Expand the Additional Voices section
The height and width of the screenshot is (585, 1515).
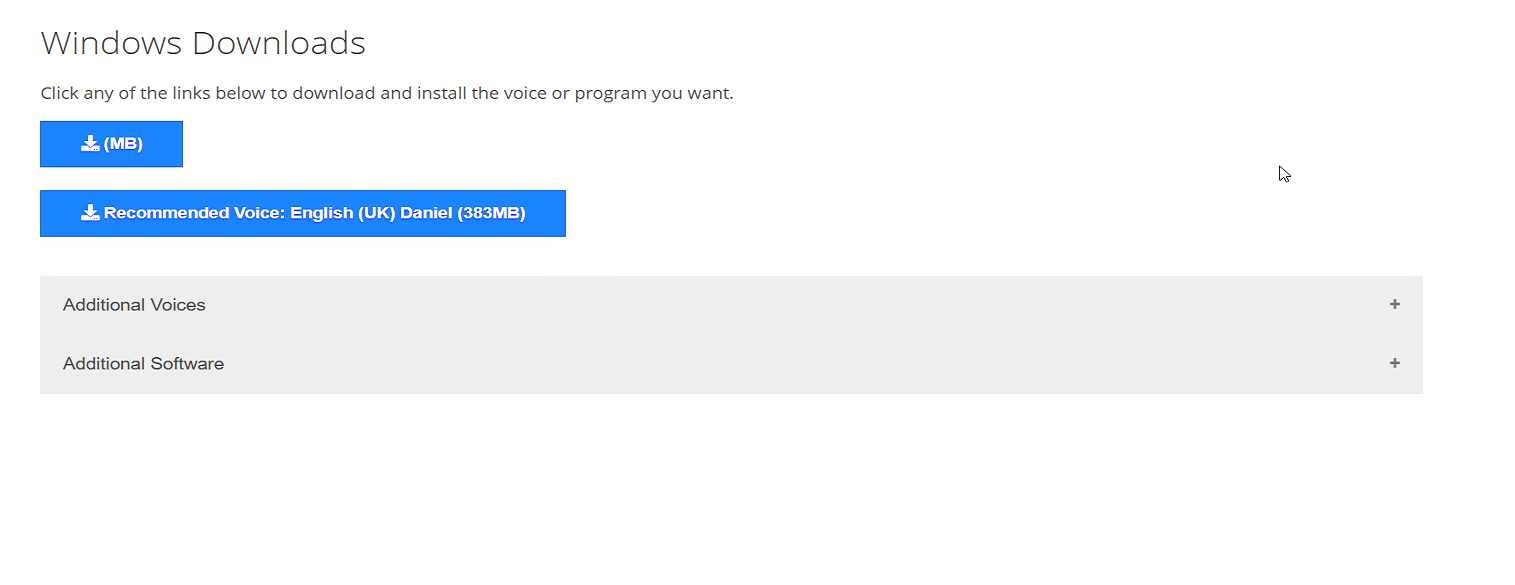coord(730,305)
